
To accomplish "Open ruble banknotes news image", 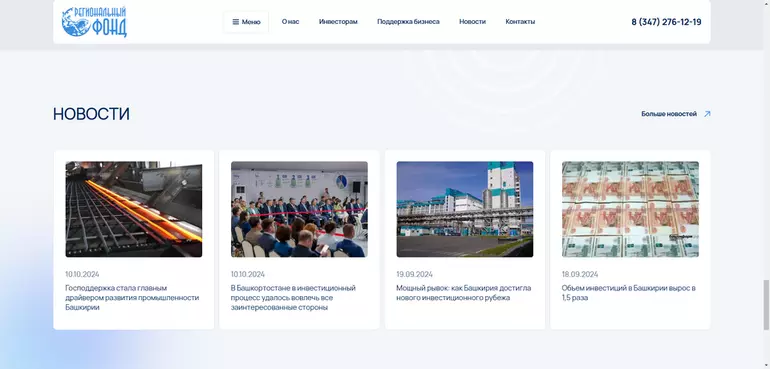I will click(630, 209).
